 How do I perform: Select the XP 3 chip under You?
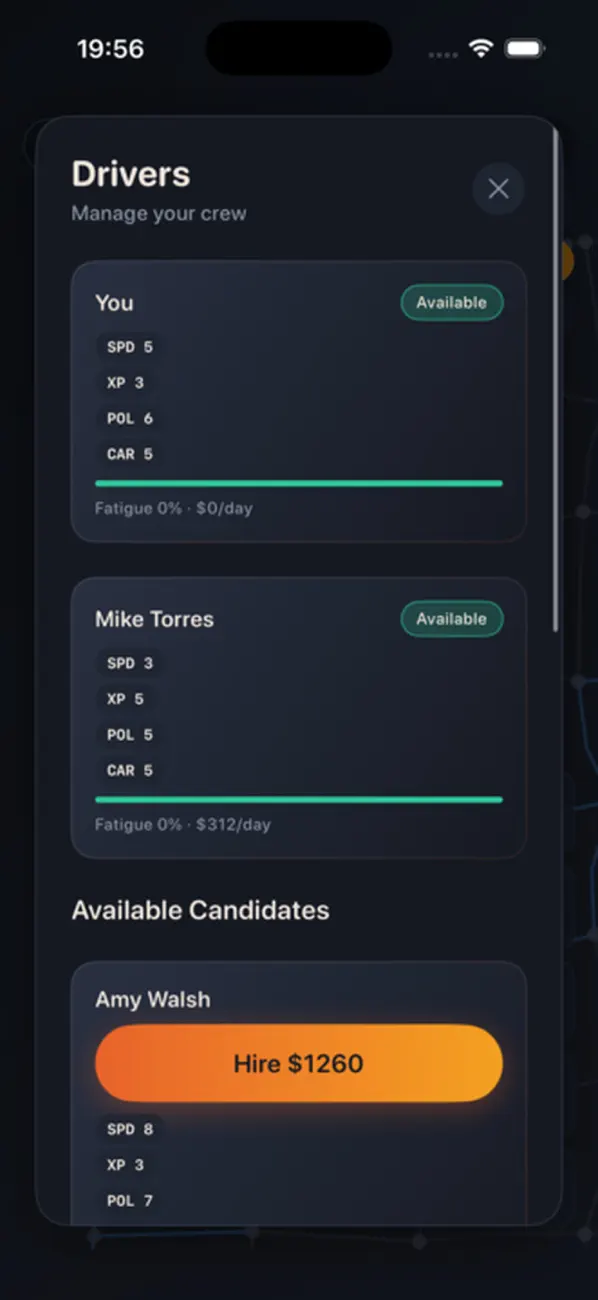tap(125, 383)
